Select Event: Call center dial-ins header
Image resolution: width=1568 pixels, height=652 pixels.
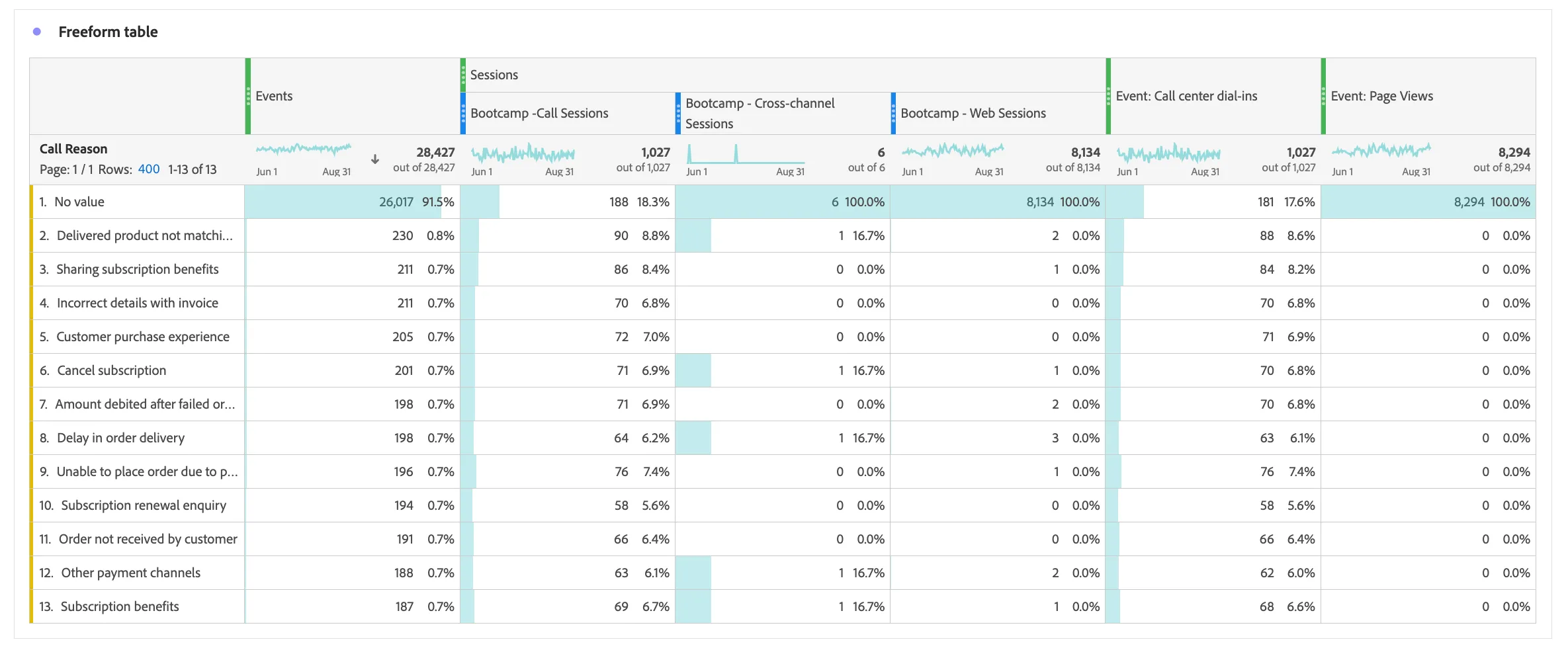[x=1215, y=96]
